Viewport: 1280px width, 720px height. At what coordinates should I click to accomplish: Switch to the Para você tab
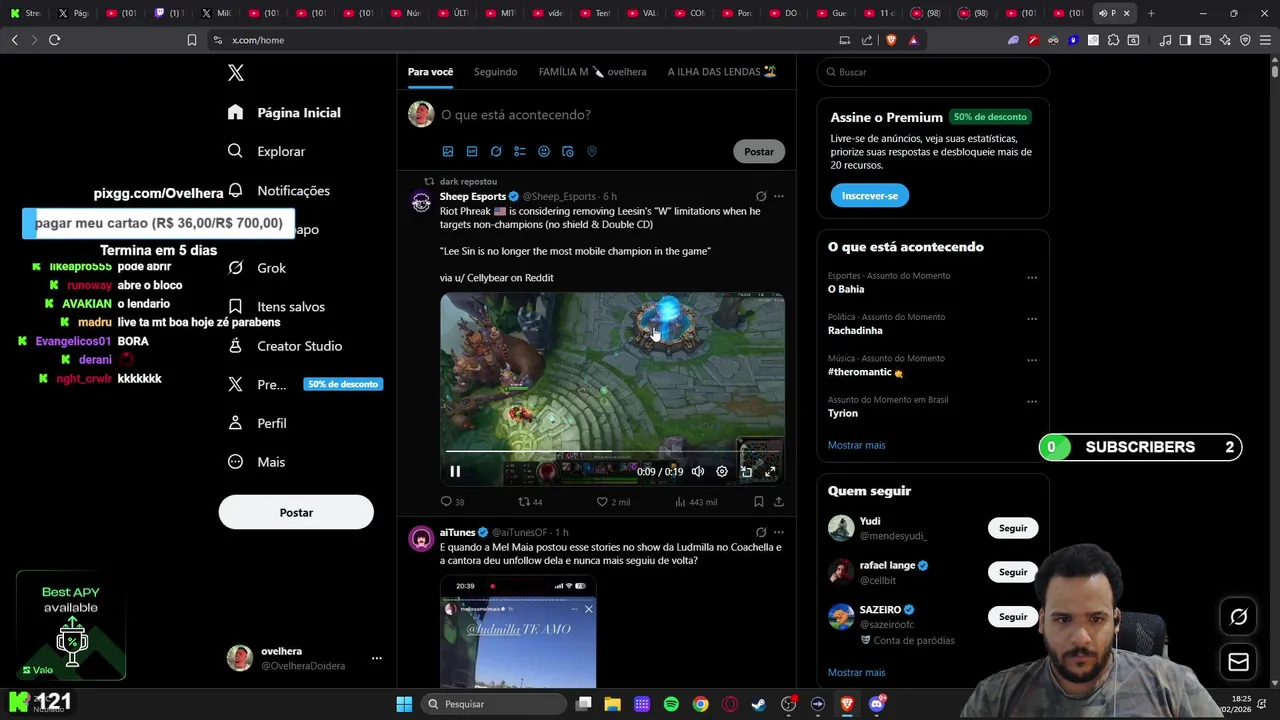(430, 72)
